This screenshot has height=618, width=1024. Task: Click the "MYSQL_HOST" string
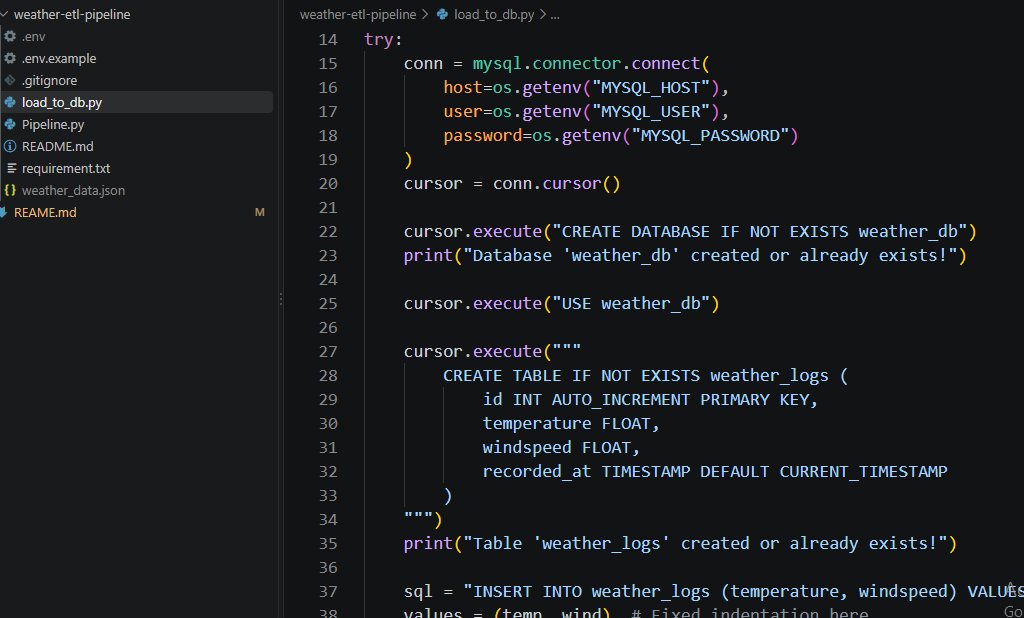(x=650, y=88)
